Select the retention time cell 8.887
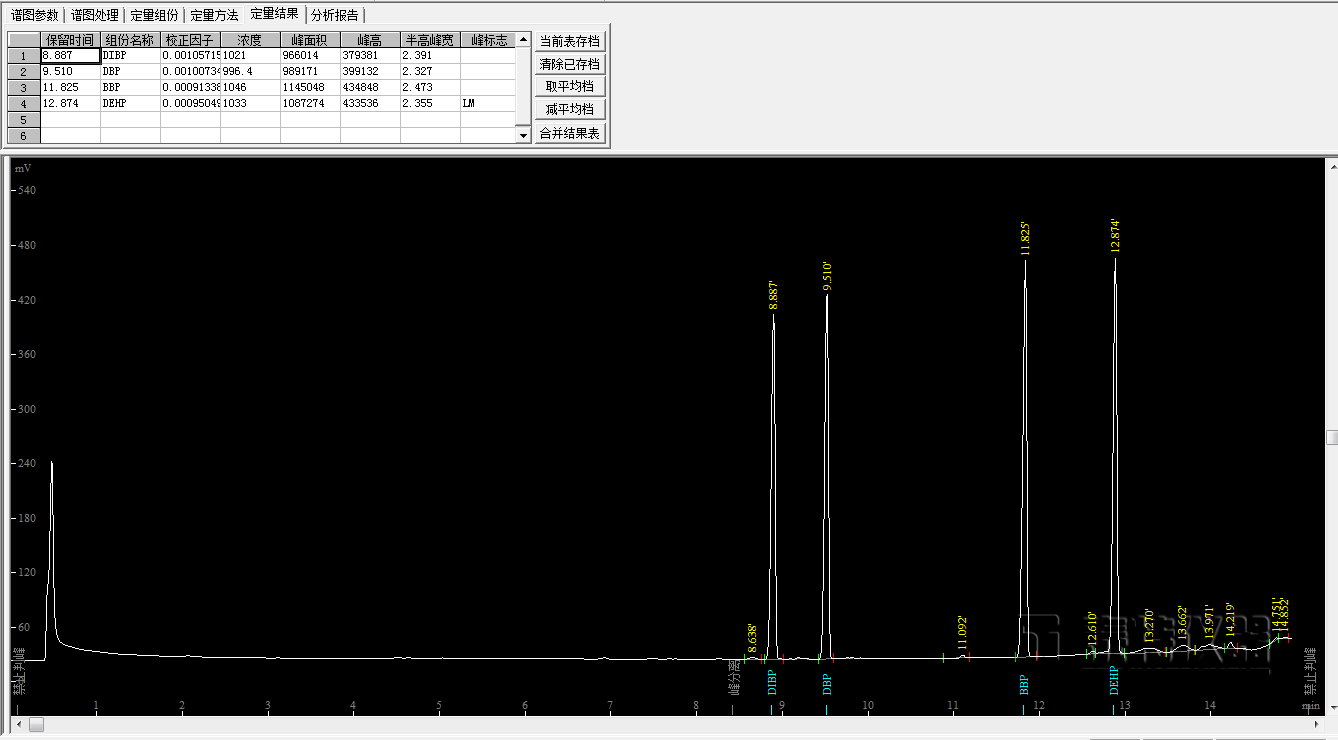The width and height of the screenshot is (1338, 740). tap(70, 56)
